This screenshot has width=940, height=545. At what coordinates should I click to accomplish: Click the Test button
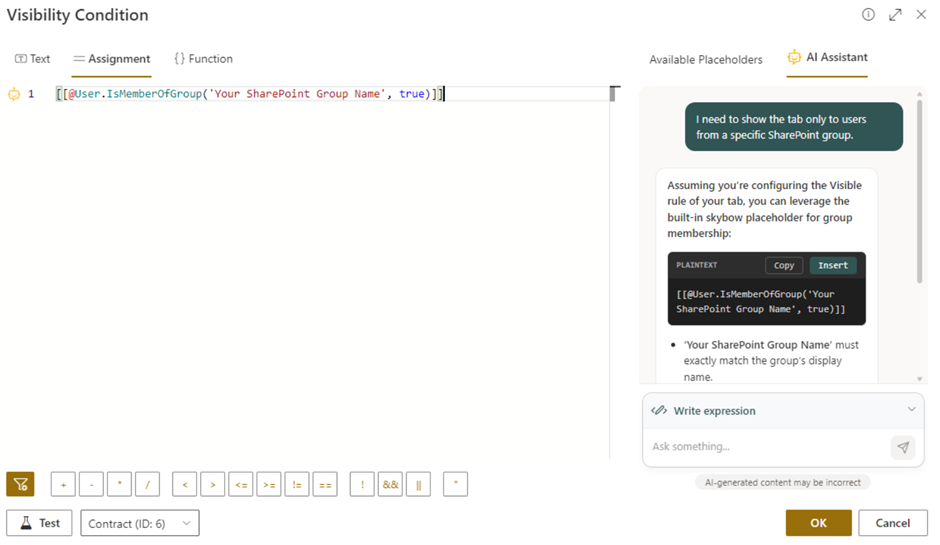(39, 523)
